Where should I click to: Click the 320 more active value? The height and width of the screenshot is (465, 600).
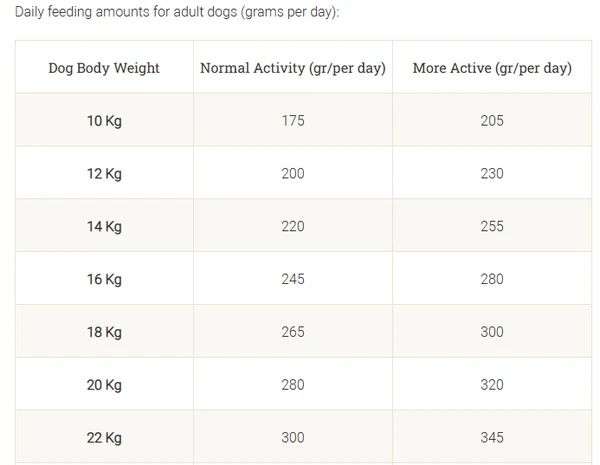[492, 385]
